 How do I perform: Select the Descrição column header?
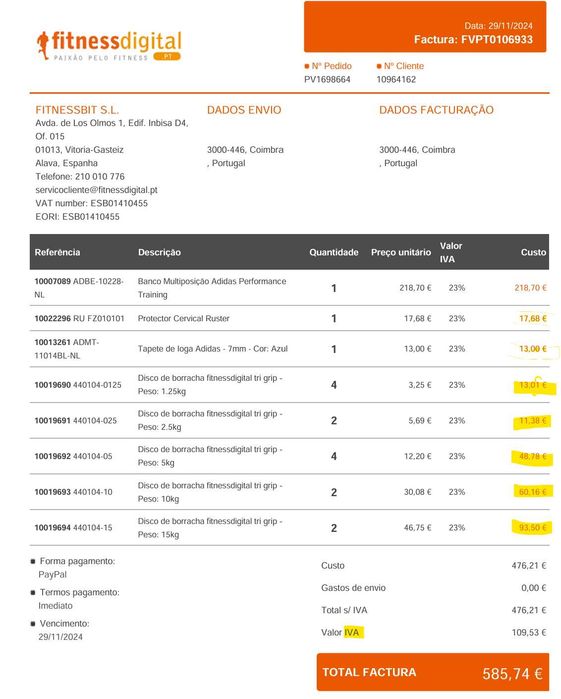159,252
